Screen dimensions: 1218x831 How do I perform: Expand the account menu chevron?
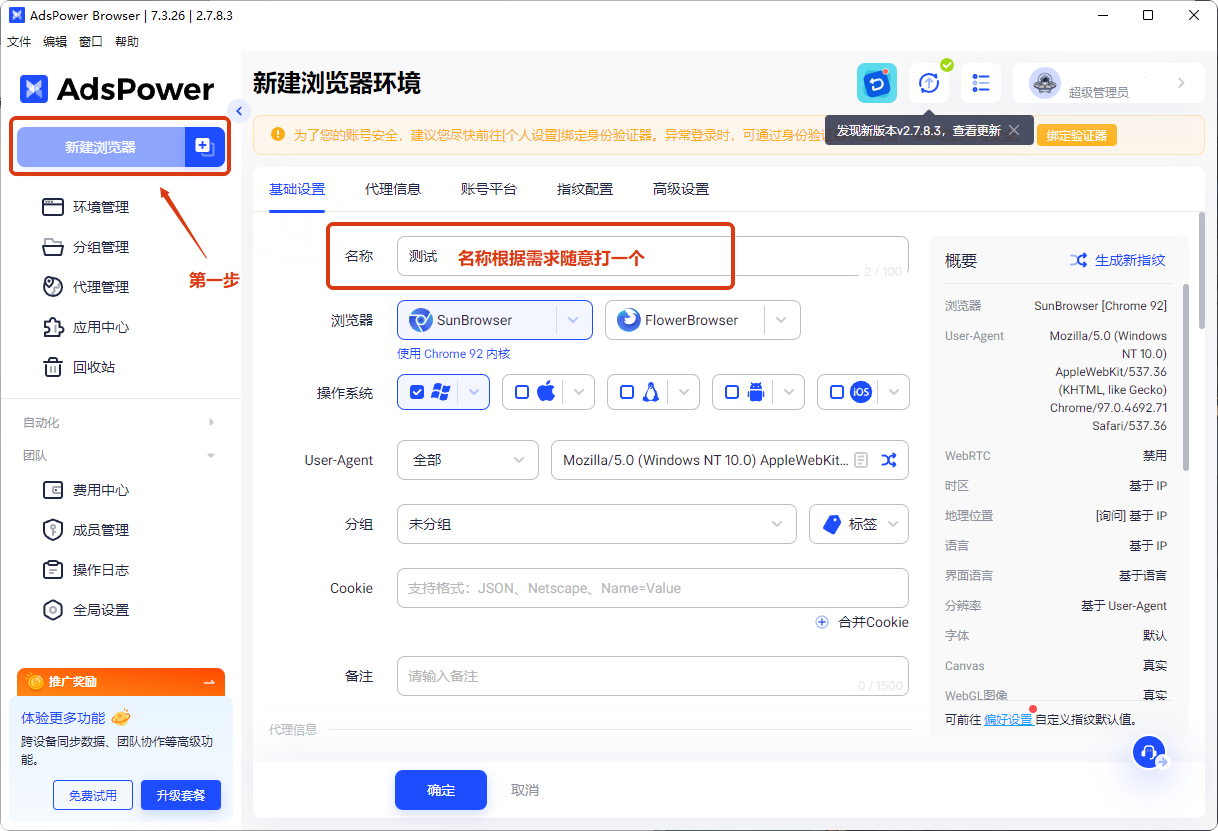[x=1181, y=83]
